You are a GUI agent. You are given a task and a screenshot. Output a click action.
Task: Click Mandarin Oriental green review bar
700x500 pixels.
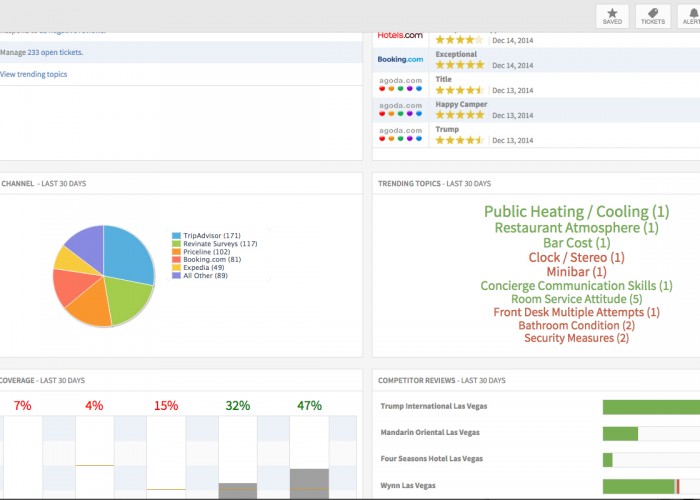(x=620, y=433)
